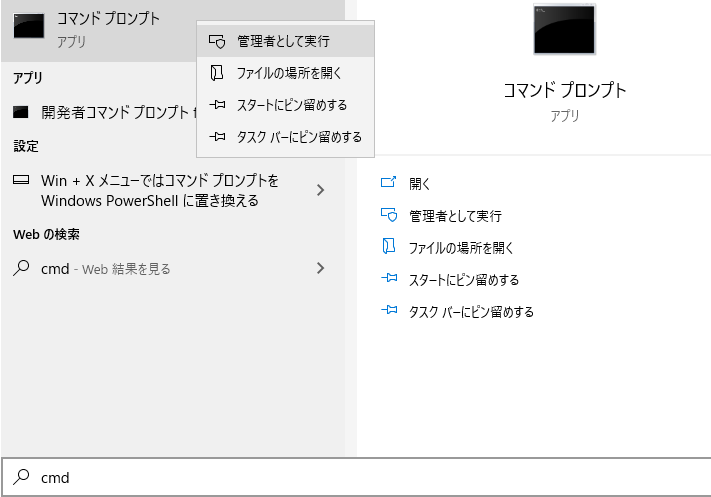
Task: Click ファイルの場所を開く in the right panel
Action: click(x=461, y=248)
